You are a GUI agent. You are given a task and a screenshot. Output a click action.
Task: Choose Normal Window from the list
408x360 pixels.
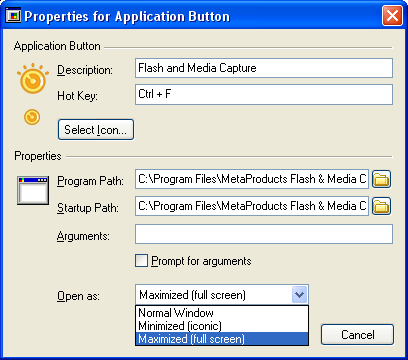[222, 313]
